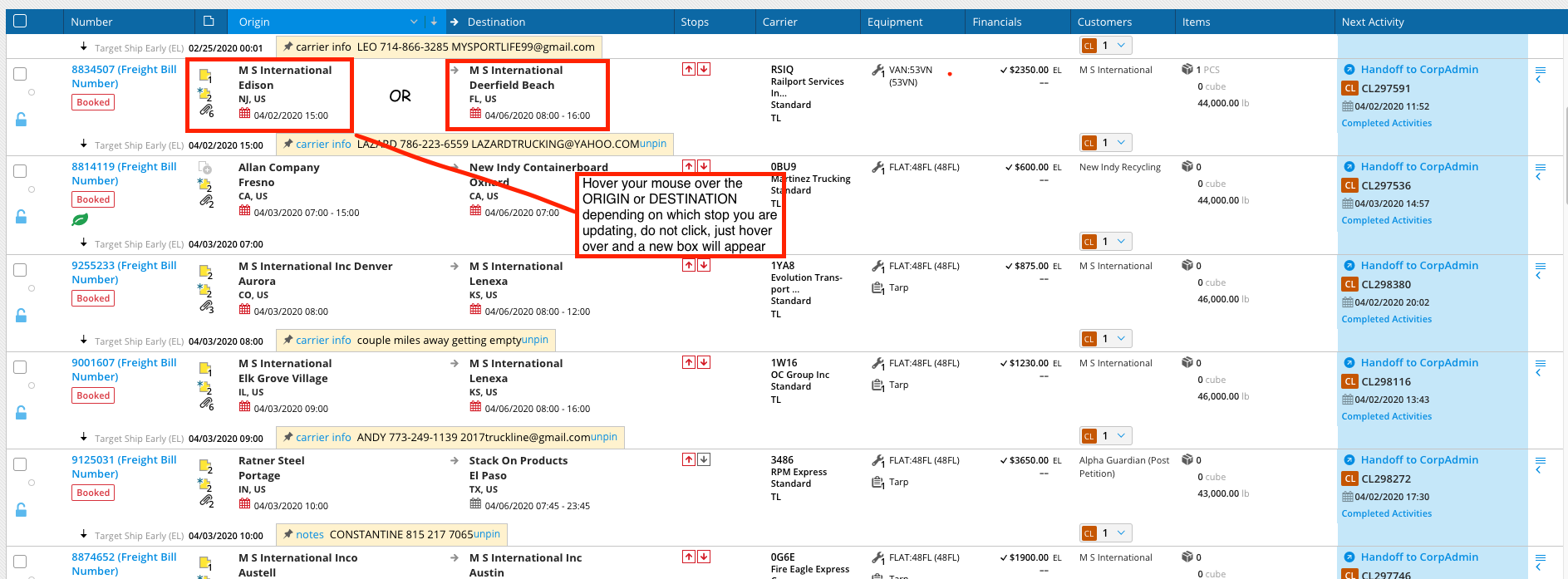Open CL 1 dropdown in LEO carrier note row

click(x=1106, y=46)
